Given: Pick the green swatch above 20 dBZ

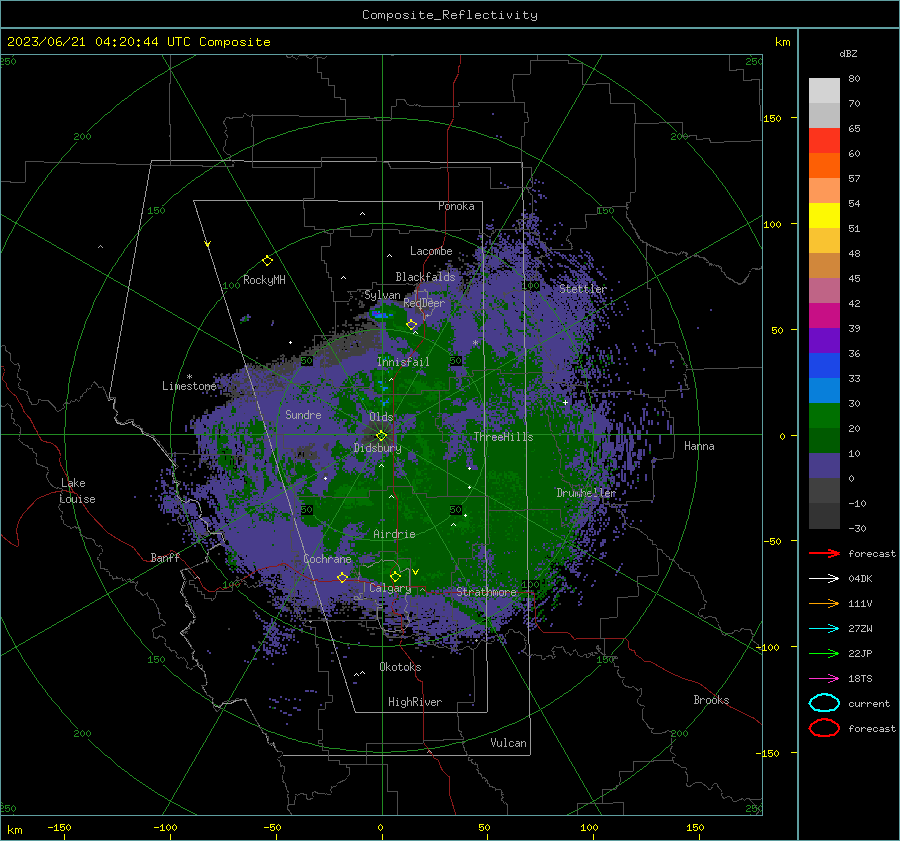Looking at the screenshot, I should point(824,415).
